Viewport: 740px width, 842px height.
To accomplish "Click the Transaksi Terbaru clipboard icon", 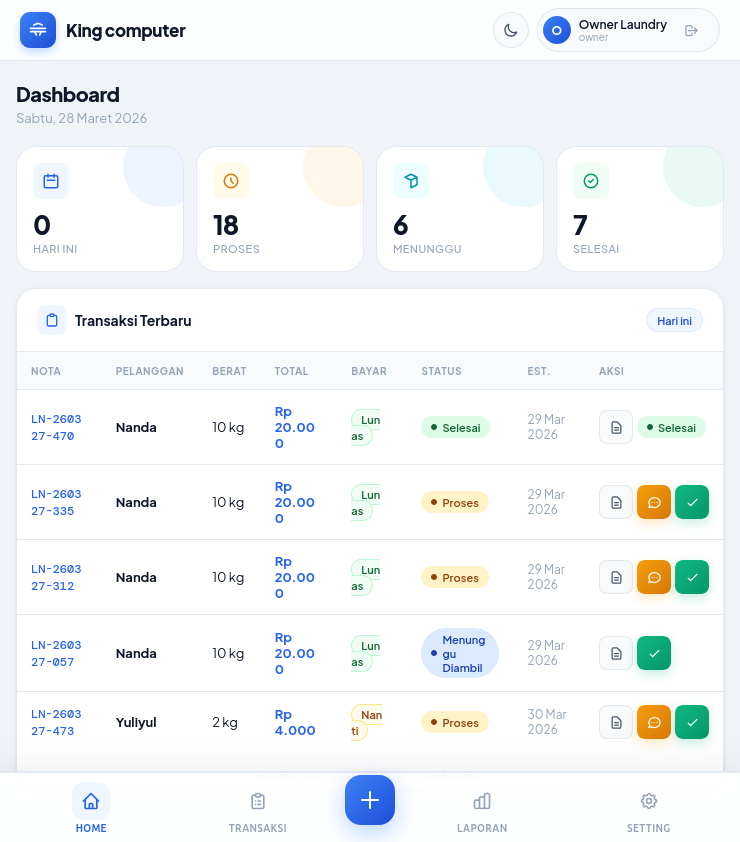I will click(52, 320).
